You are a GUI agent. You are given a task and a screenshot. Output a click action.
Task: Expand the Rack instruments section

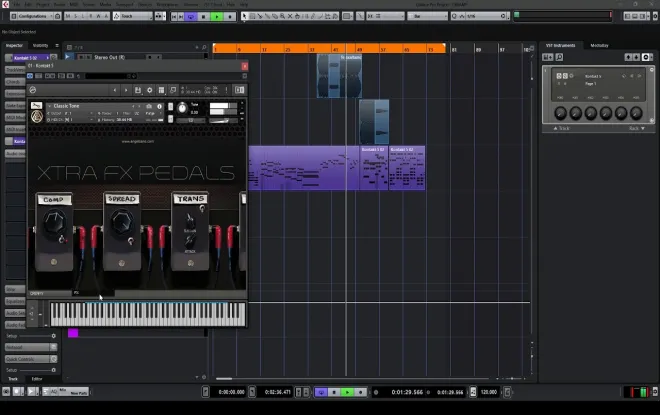(637, 128)
